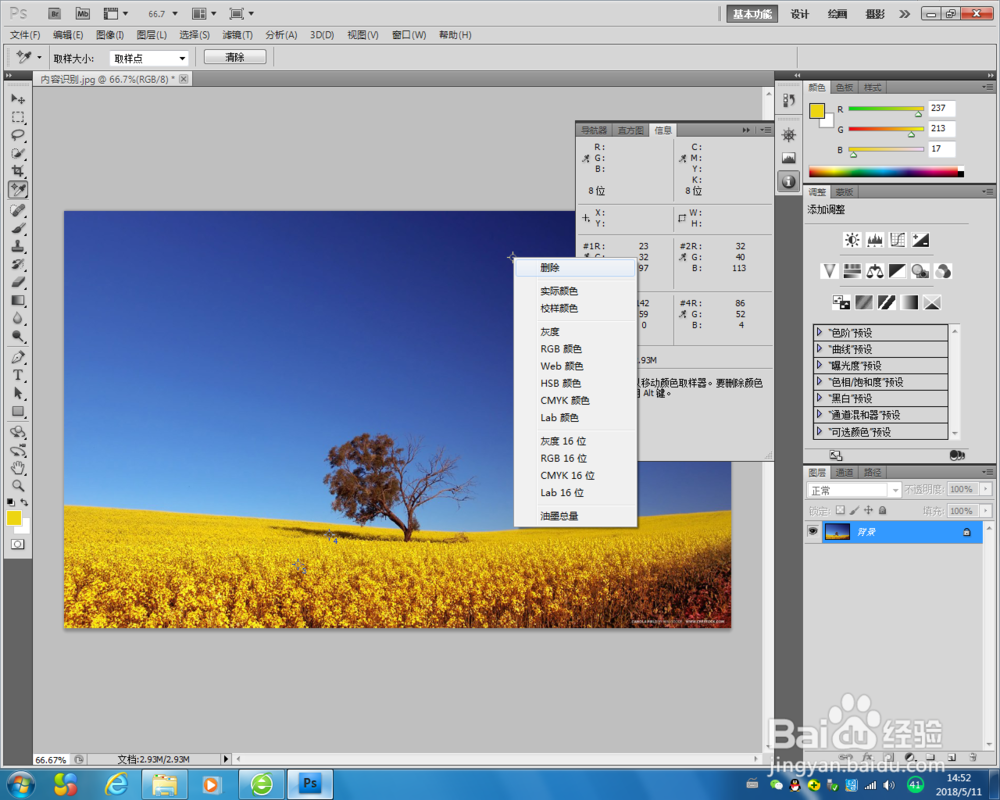Swap foreground and background colors

24,503
